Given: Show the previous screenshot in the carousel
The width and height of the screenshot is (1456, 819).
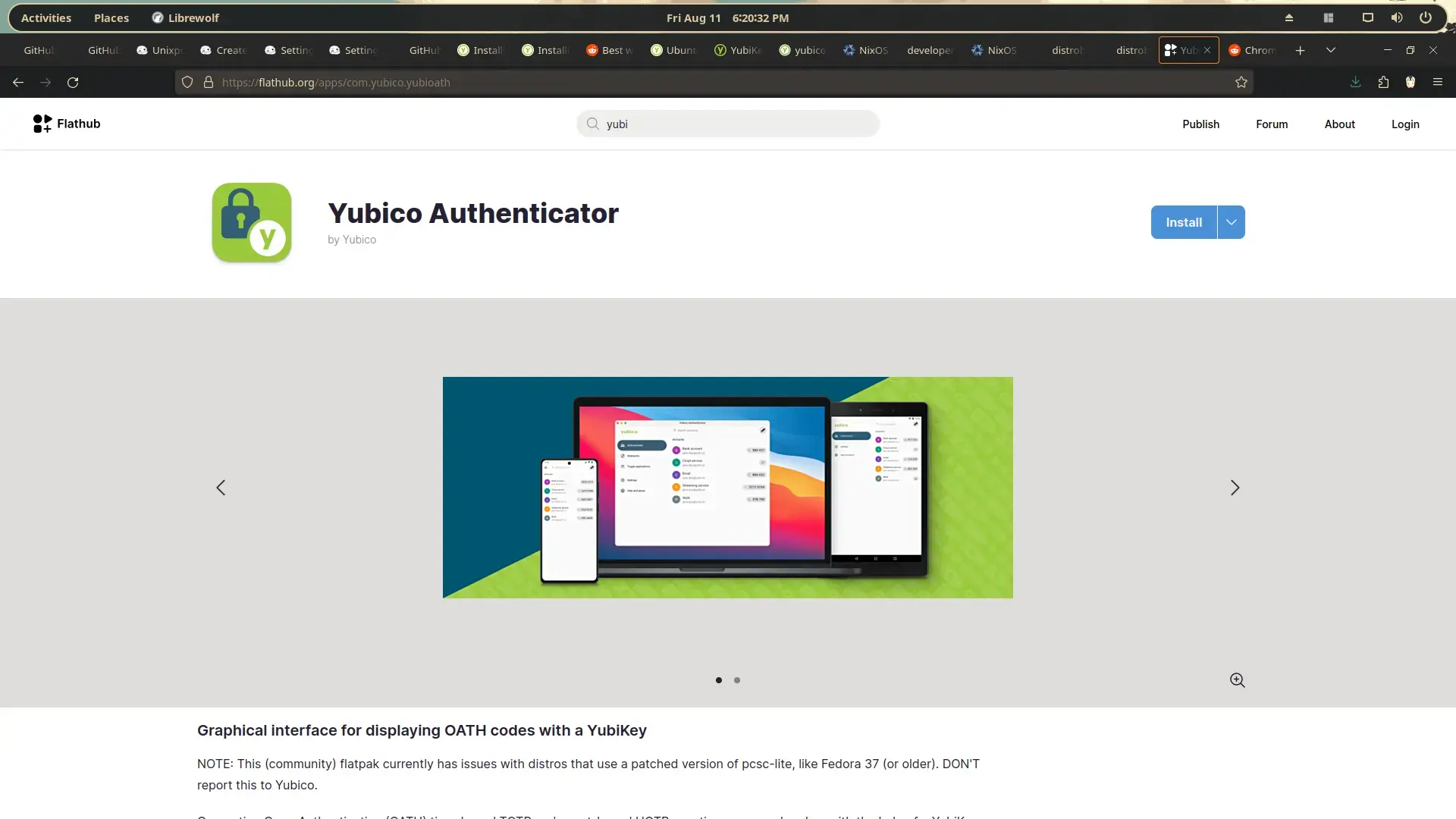Looking at the screenshot, I should coord(221,488).
